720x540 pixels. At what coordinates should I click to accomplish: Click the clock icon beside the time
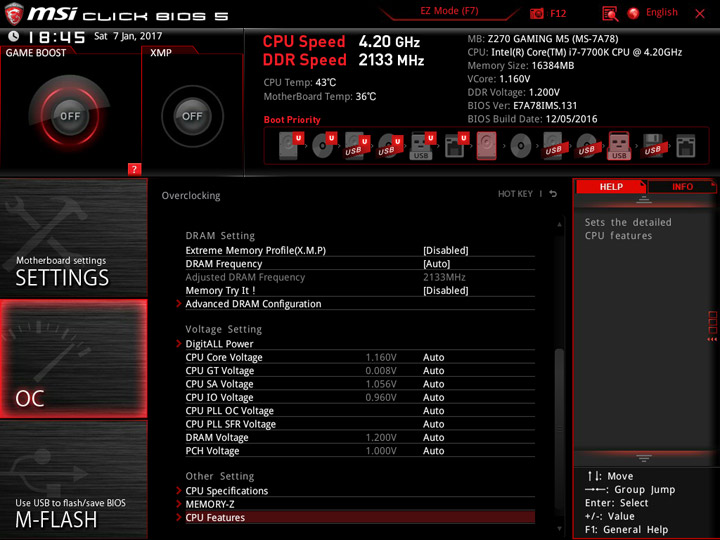click(x=14, y=36)
